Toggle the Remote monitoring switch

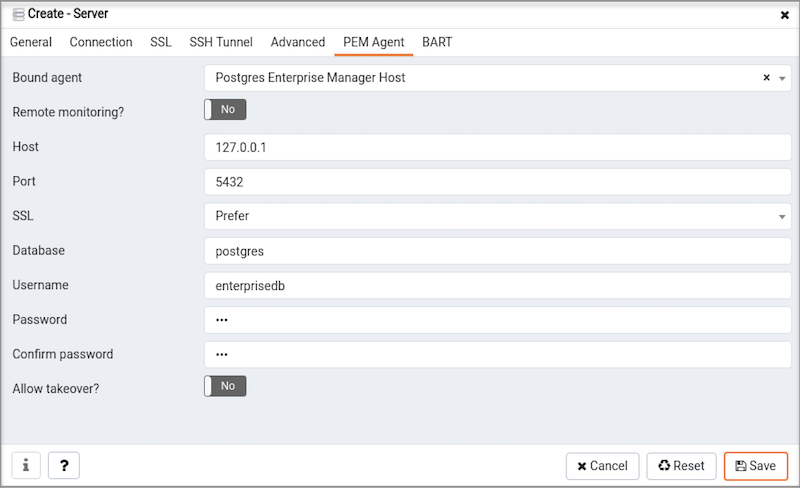225,110
